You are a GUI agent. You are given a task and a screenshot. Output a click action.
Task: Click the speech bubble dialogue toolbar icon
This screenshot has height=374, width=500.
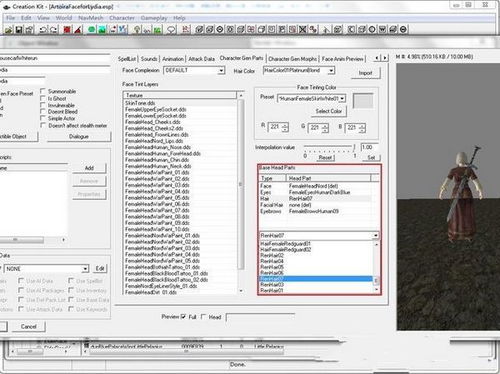(x=171, y=30)
